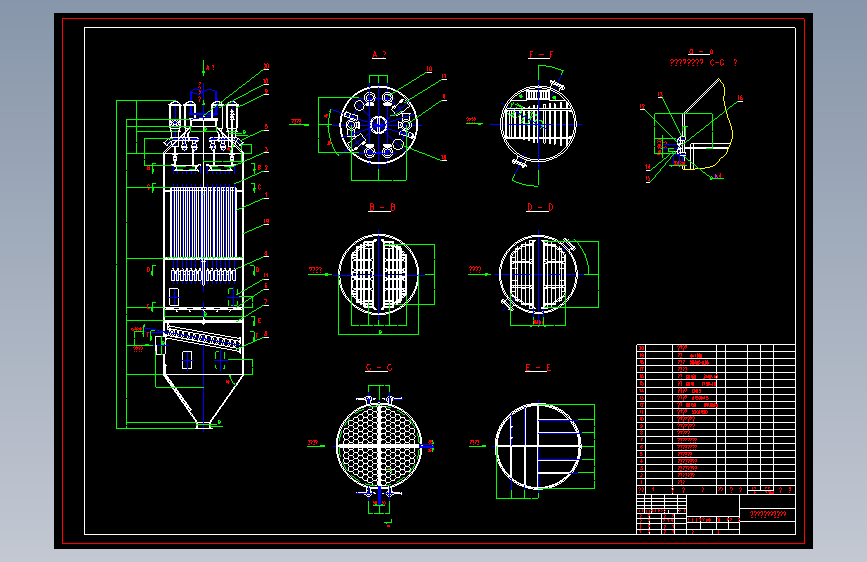
Task: Click the "D - D" section title
Action: point(540,207)
